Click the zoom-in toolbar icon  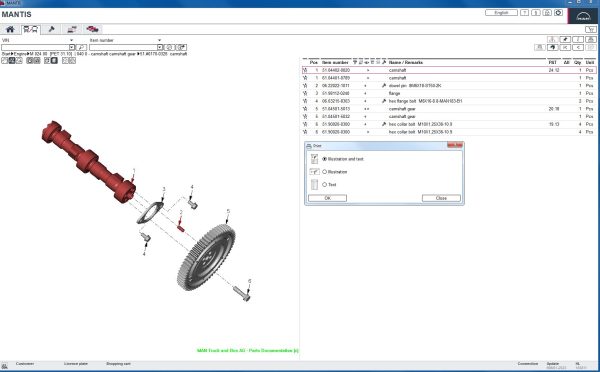point(30,60)
